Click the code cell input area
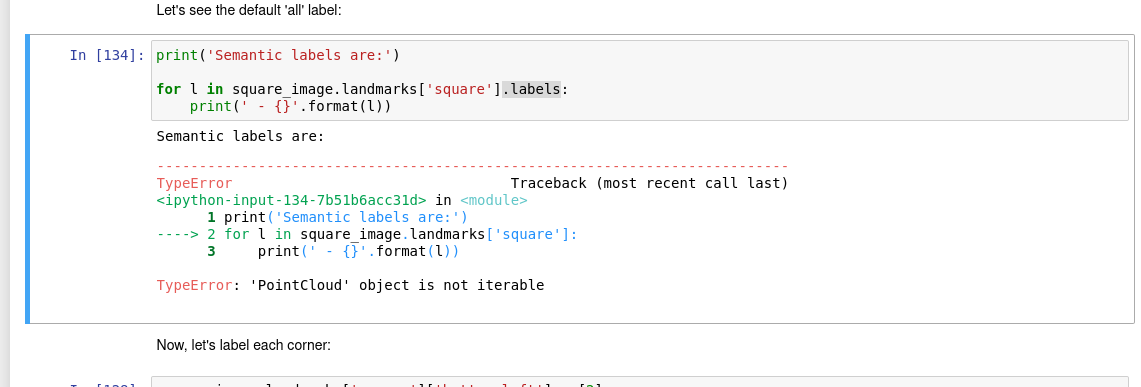Viewport: 1141px width, 387px height. [x=640, y=81]
